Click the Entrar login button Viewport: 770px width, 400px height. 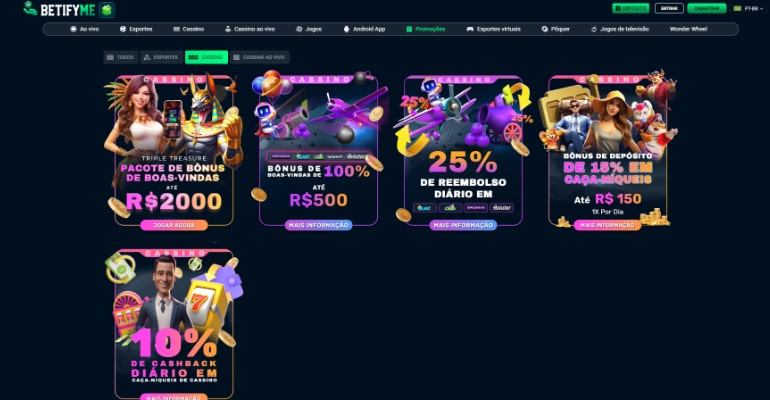tap(669, 8)
